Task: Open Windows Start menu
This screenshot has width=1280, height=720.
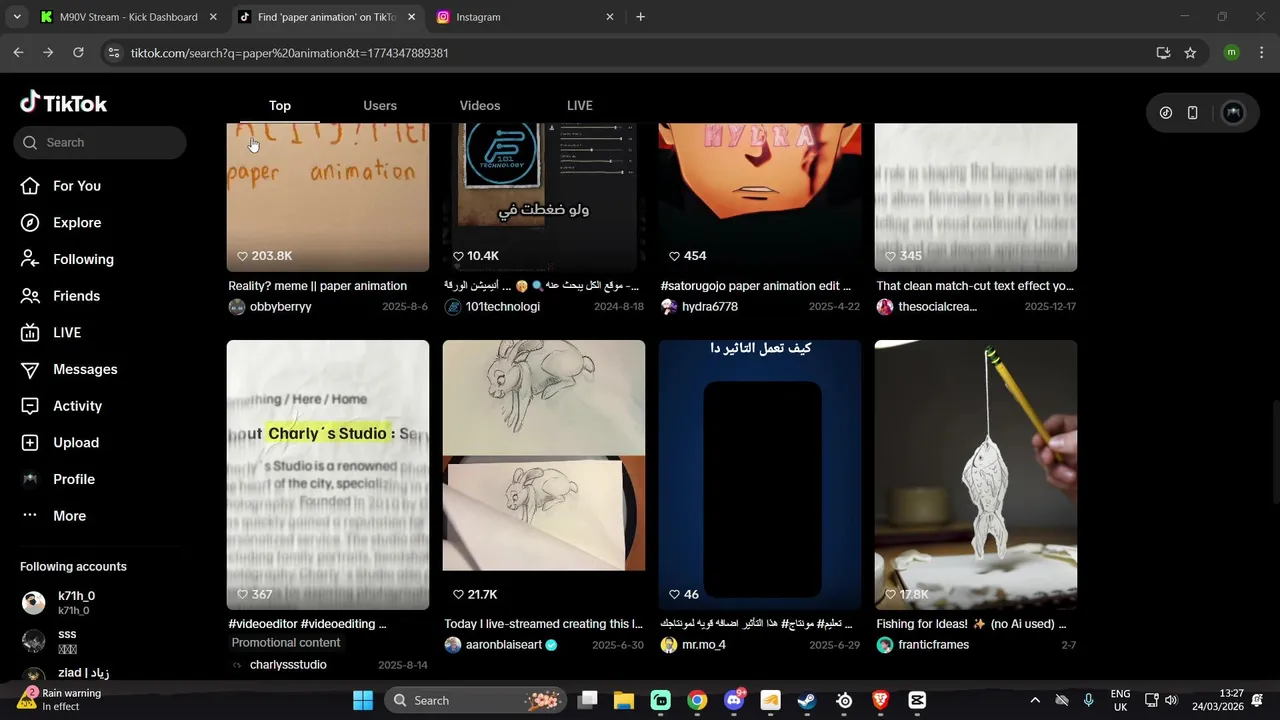Action: point(363,700)
